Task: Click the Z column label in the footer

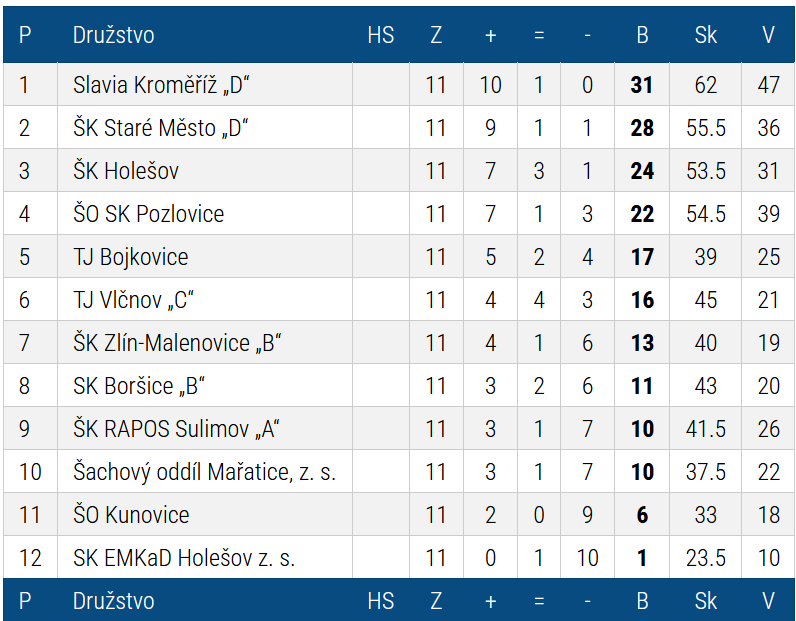Action: tap(436, 601)
